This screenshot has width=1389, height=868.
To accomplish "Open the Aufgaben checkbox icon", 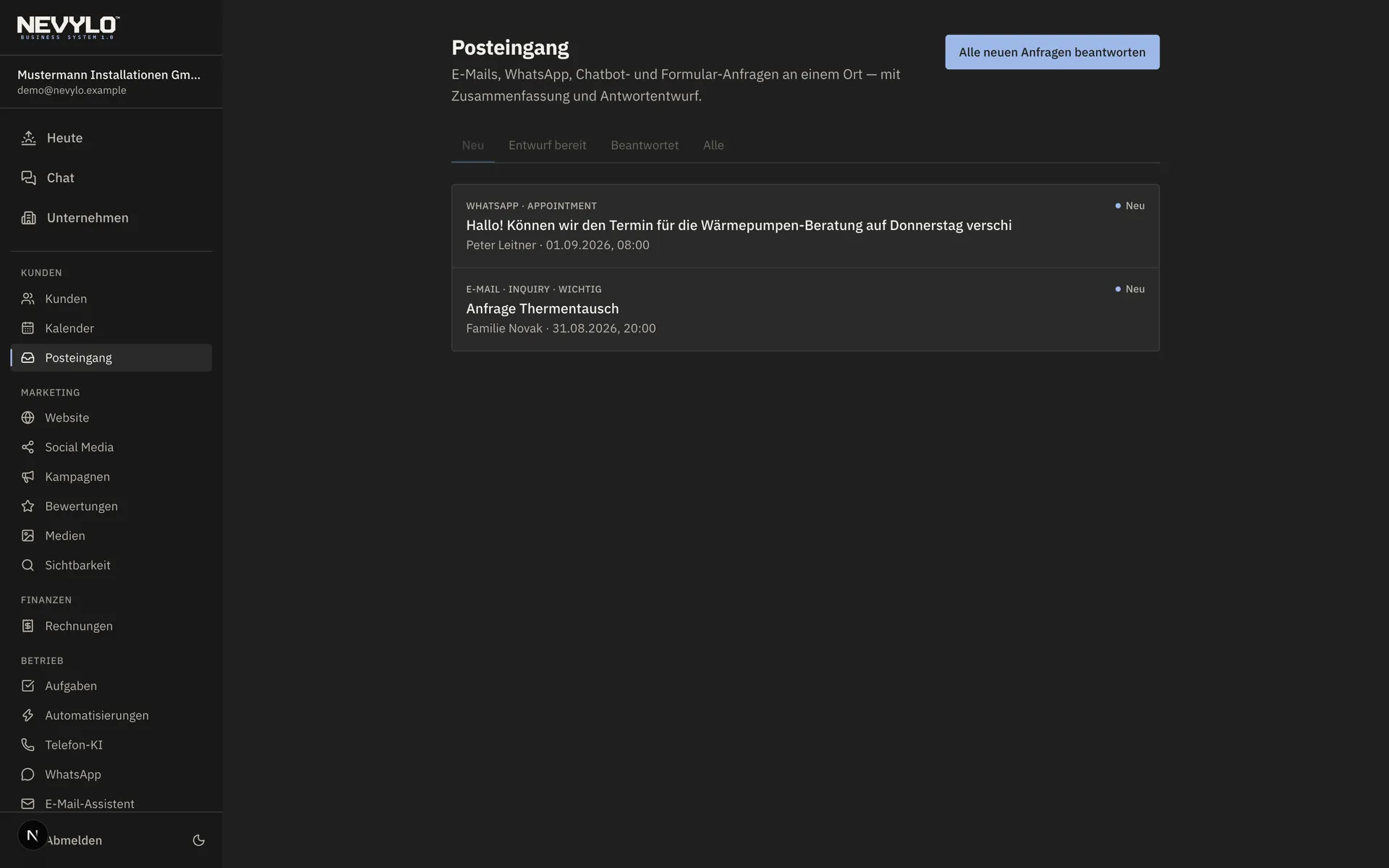I will pyautogui.click(x=27, y=686).
